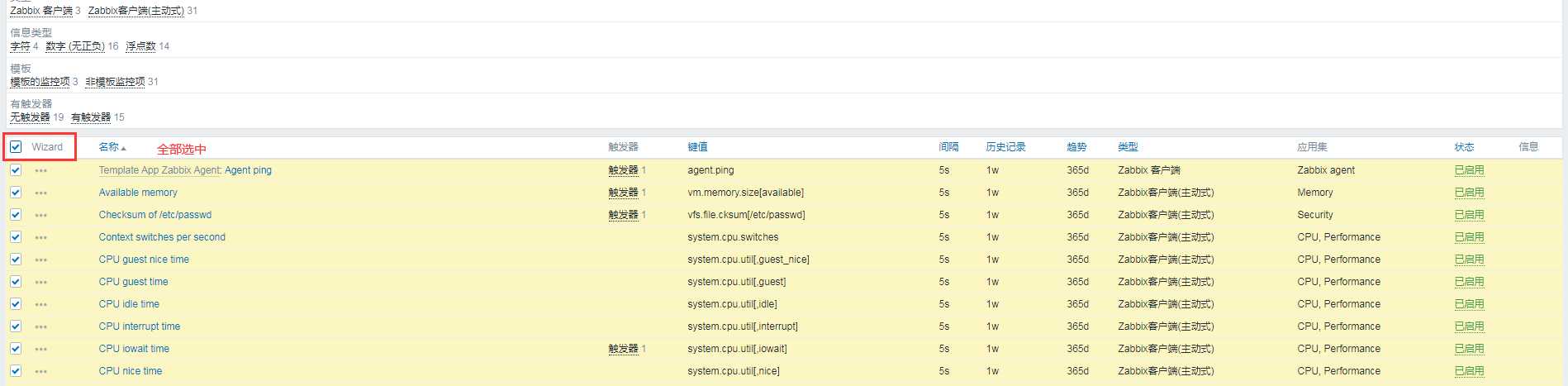1568x386 pixels.
Task: Show 触发器 for the Available memory row
Action: 623,193
